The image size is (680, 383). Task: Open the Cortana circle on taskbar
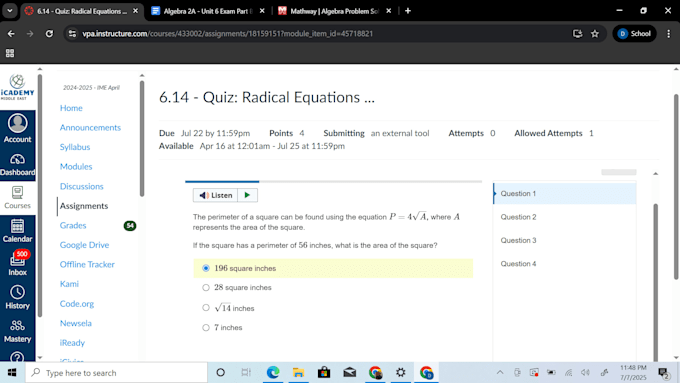[x=220, y=373]
